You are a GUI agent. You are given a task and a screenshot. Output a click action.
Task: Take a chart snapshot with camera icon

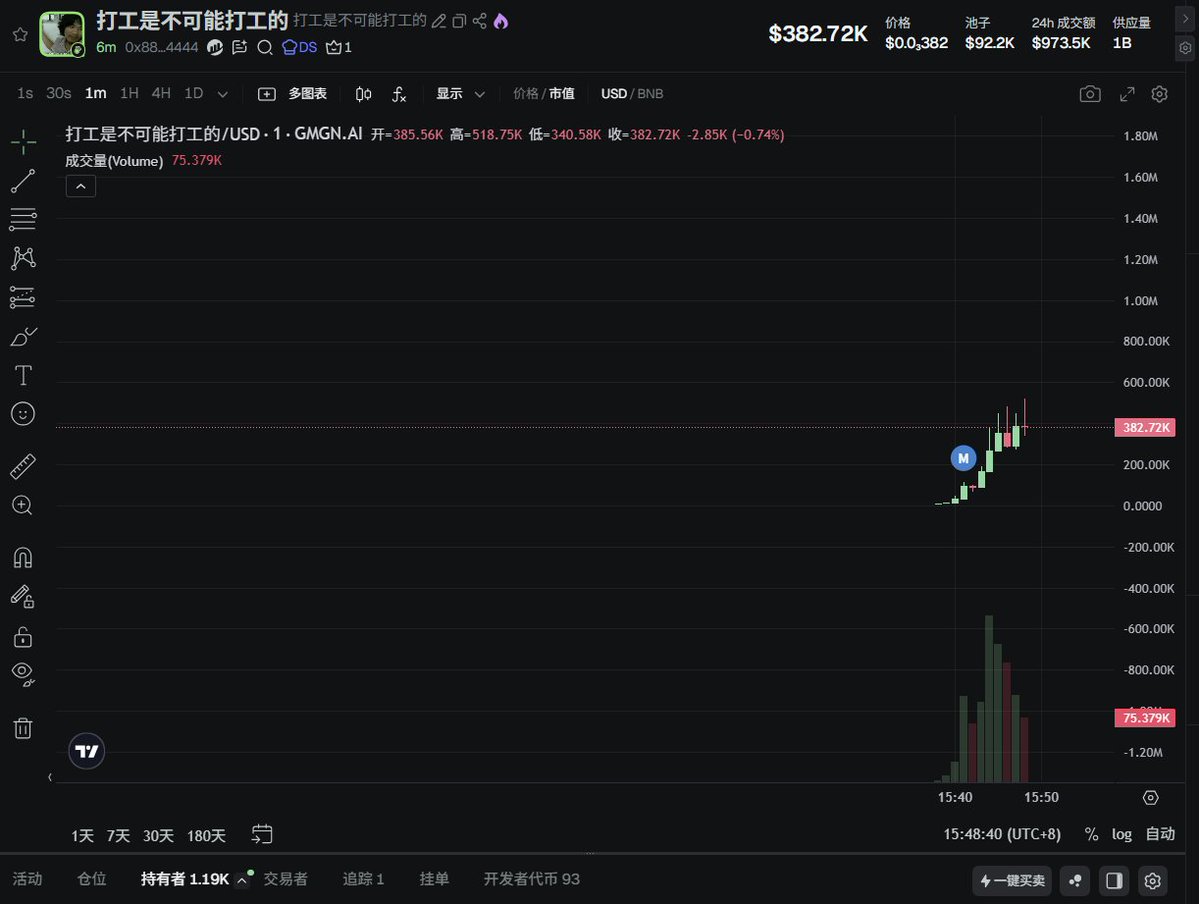tap(1090, 94)
